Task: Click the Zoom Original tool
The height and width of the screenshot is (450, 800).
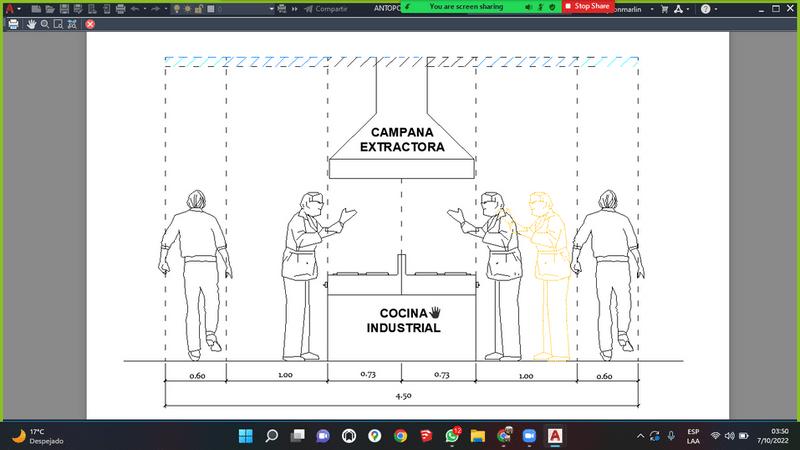Action: 72,24
